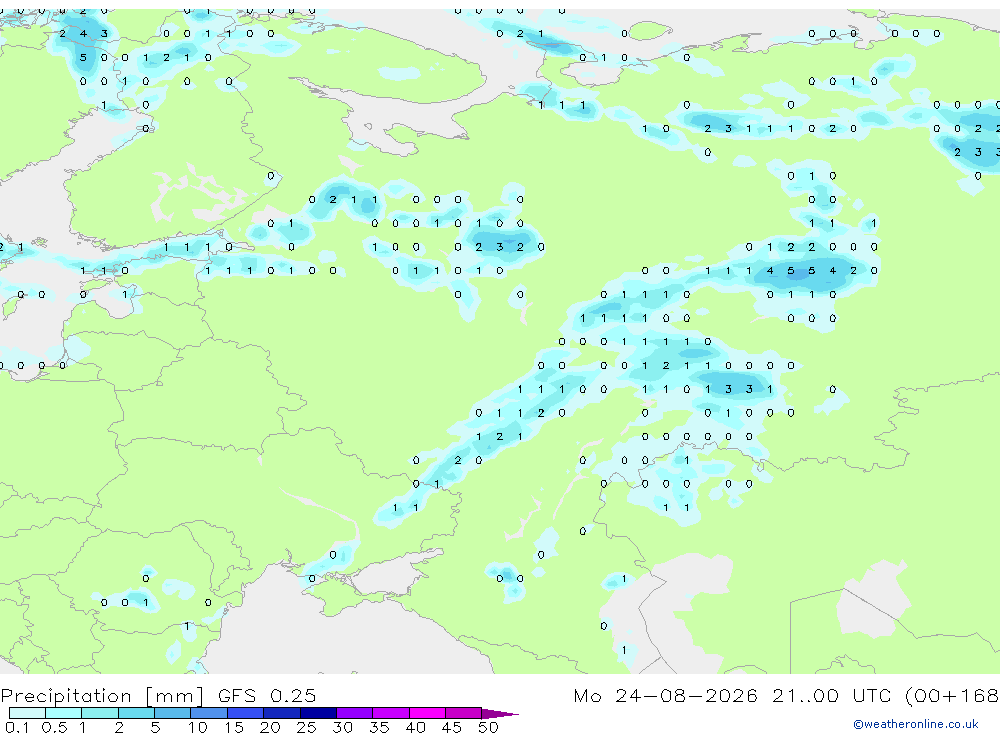
Task: Click the '30' legend scale label
Action: [x=342, y=727]
